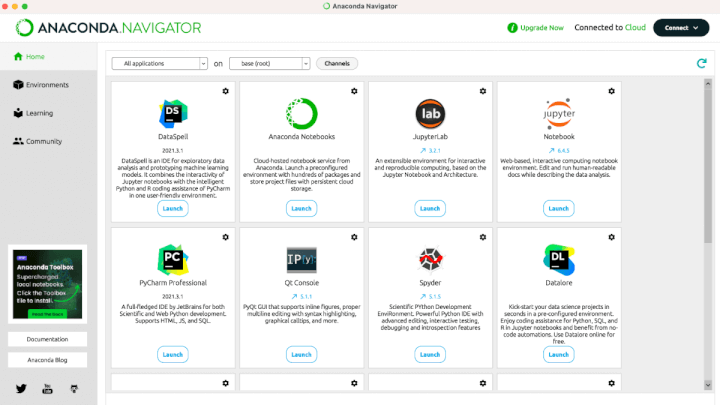Open Anaconda Twitter page
The height and width of the screenshot is (405, 720).
click(21, 389)
